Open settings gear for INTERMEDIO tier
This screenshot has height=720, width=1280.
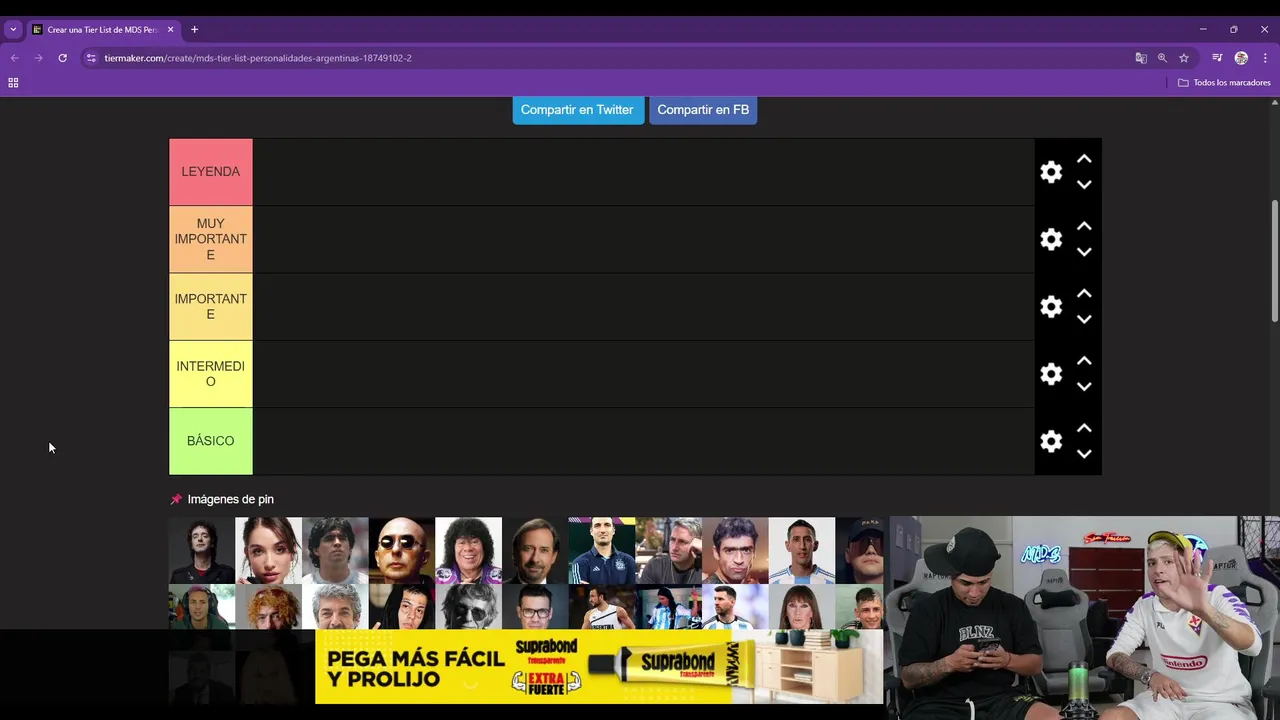pyautogui.click(x=1051, y=374)
